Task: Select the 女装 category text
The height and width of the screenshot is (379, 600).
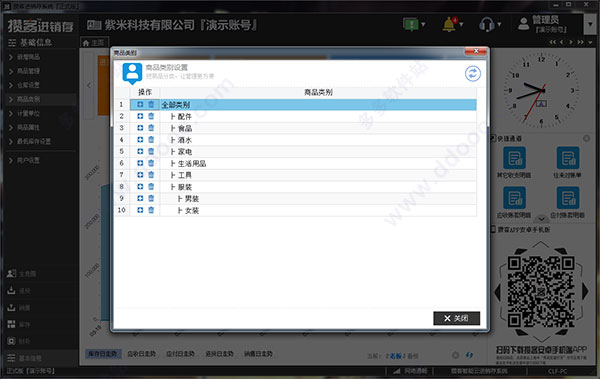Action: tap(192, 210)
